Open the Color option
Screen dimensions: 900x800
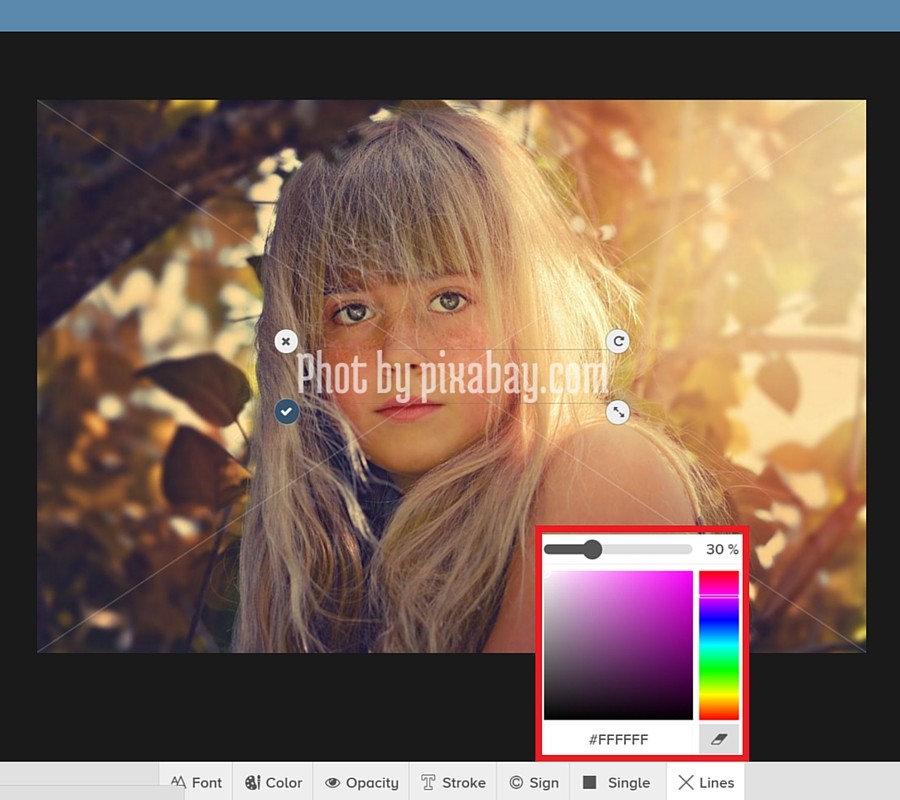(273, 782)
